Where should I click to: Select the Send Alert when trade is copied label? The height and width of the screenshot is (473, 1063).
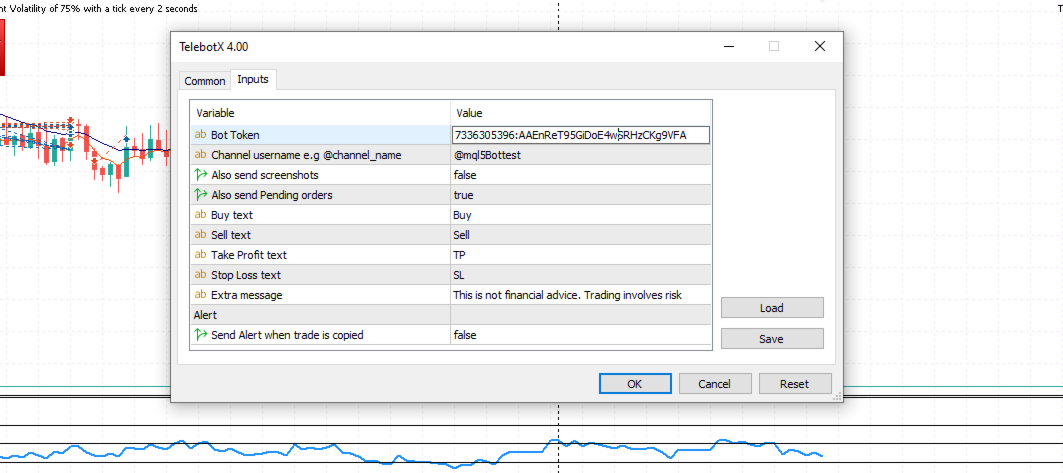[x=287, y=335]
